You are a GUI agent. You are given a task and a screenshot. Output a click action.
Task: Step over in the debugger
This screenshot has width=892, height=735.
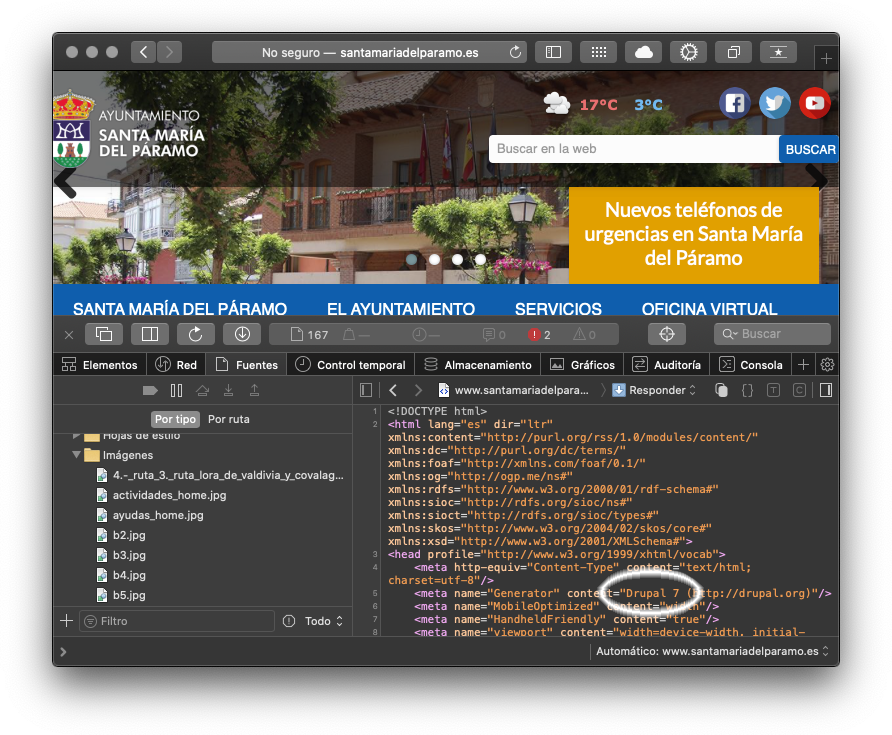tap(203, 390)
